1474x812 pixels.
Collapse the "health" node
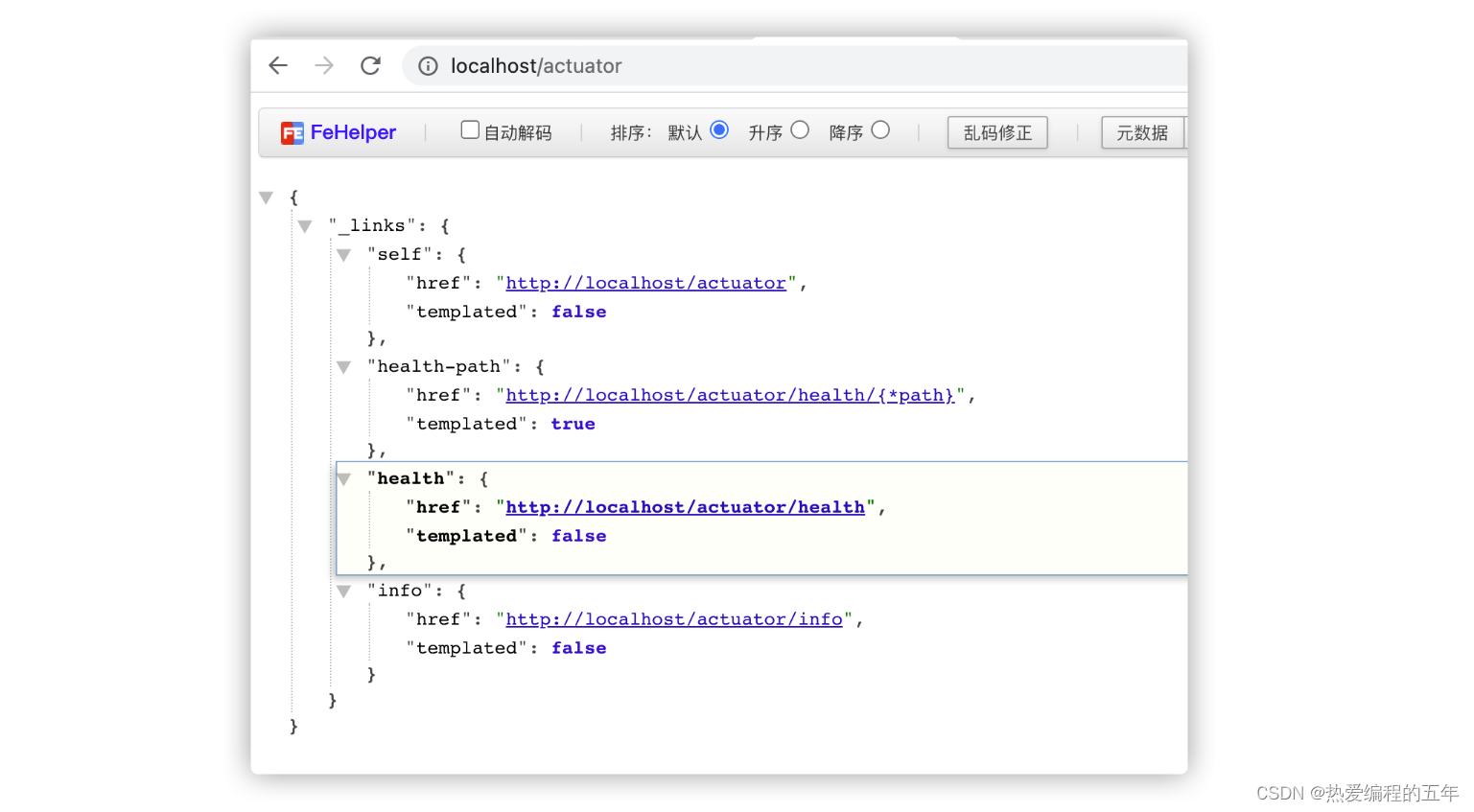(x=343, y=479)
